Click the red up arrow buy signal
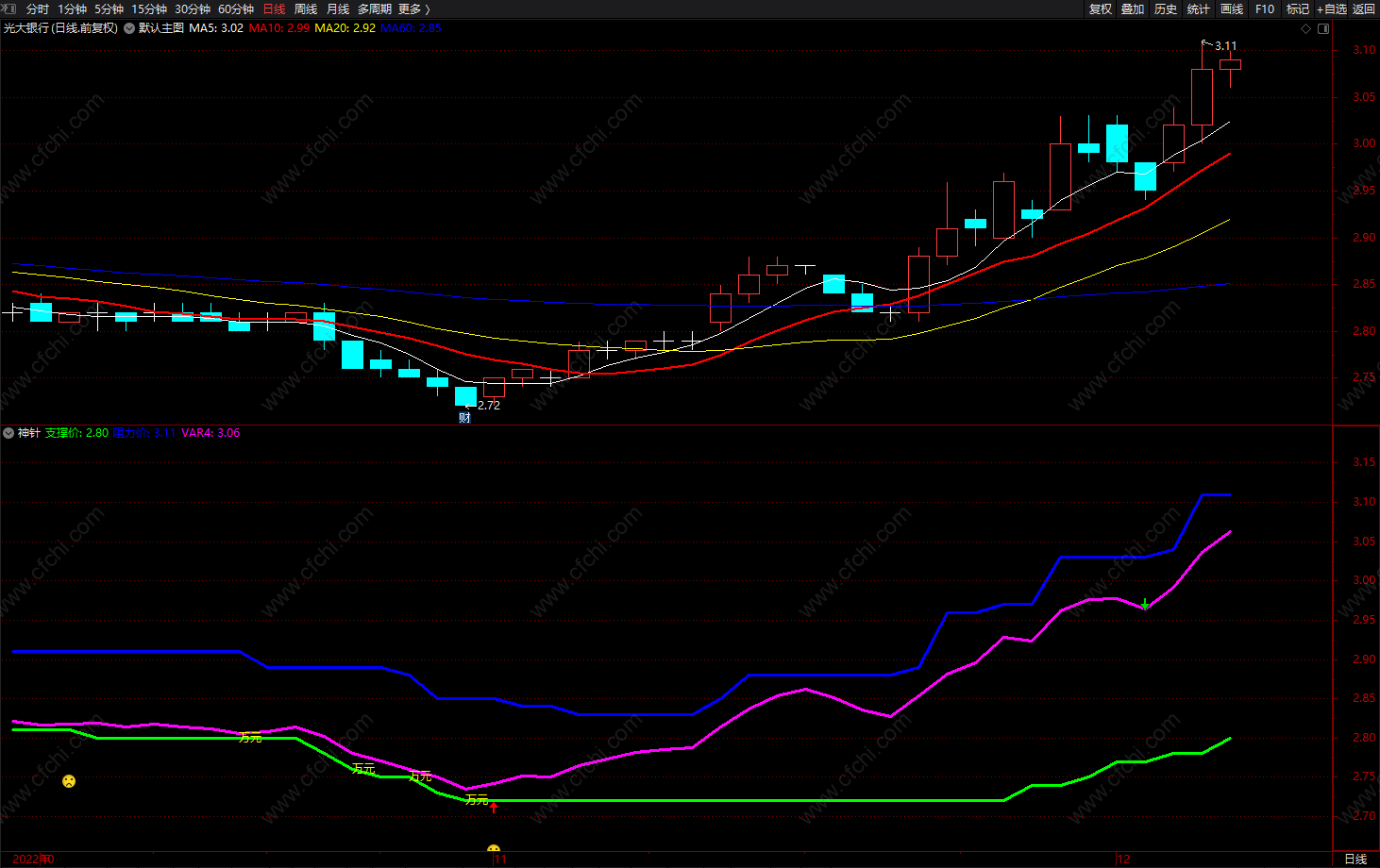 493,807
